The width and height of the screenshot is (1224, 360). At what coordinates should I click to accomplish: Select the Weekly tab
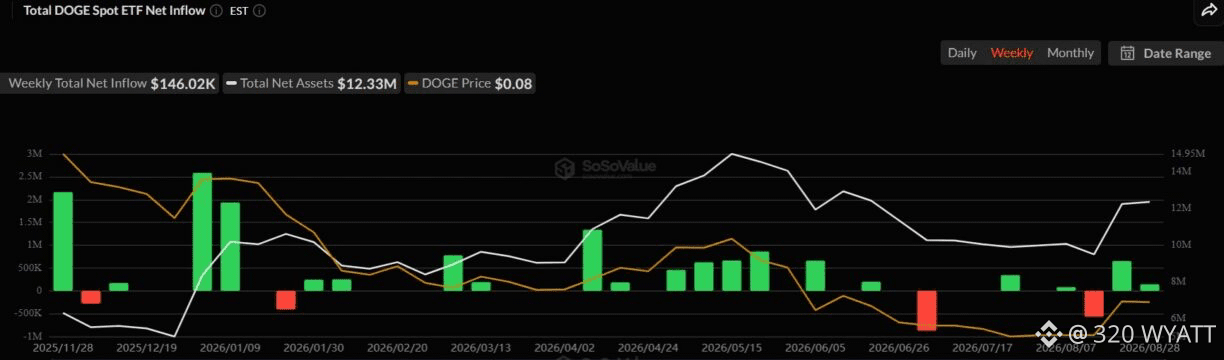(1012, 53)
